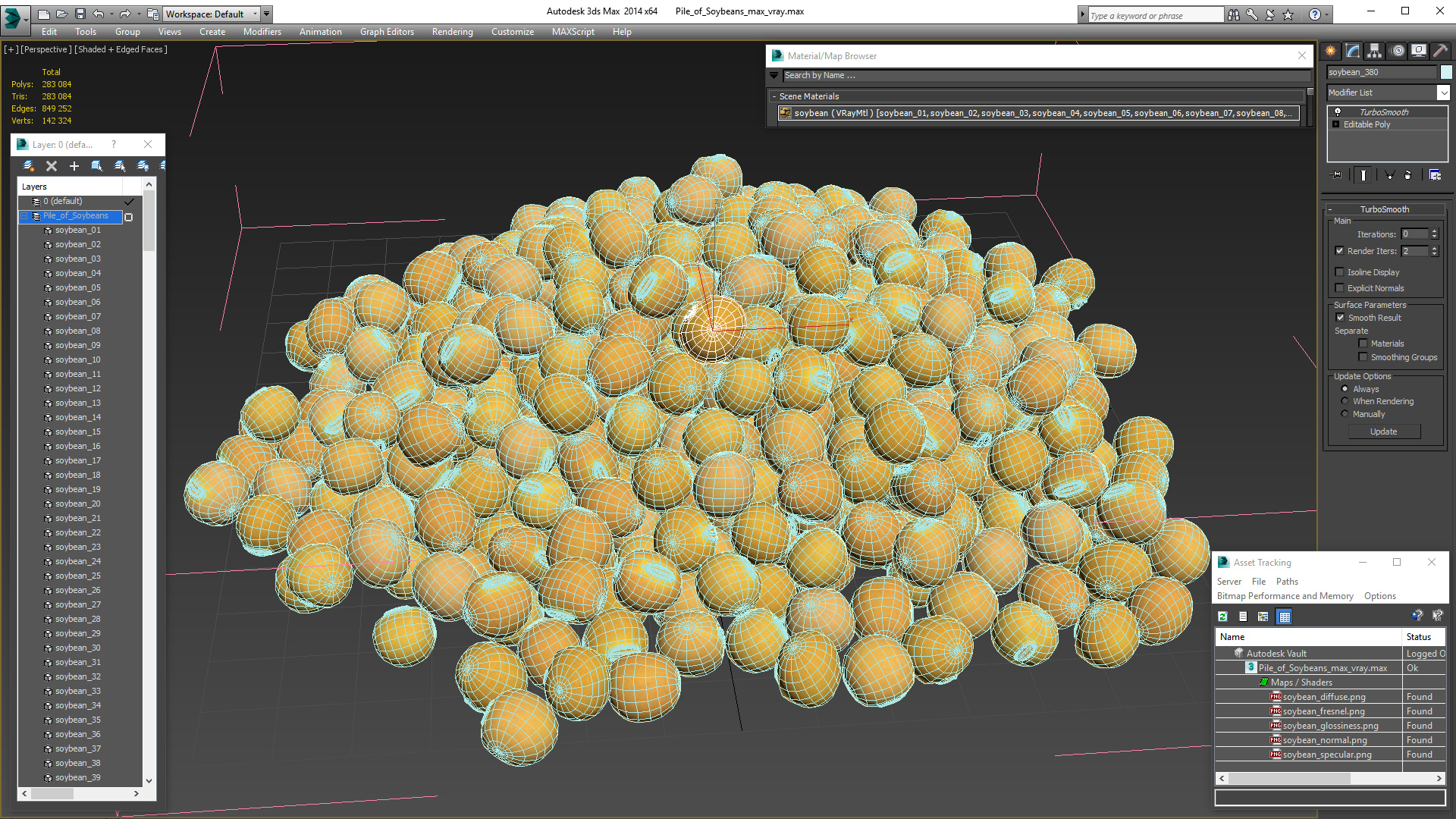Viewport: 1456px width, 819px height.
Task: Click the Layer panel horizontal scrollbar
Action: [80, 793]
